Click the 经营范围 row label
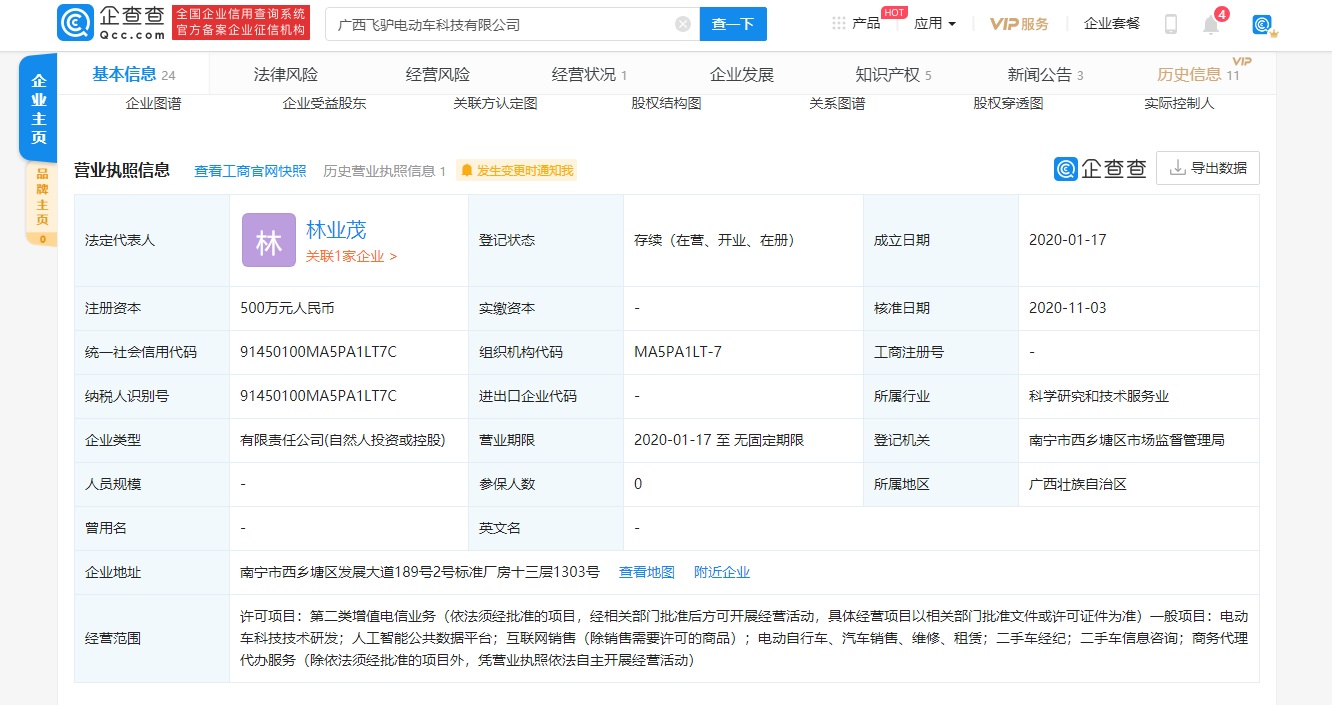Image resolution: width=1332 pixels, height=705 pixels. click(113, 638)
